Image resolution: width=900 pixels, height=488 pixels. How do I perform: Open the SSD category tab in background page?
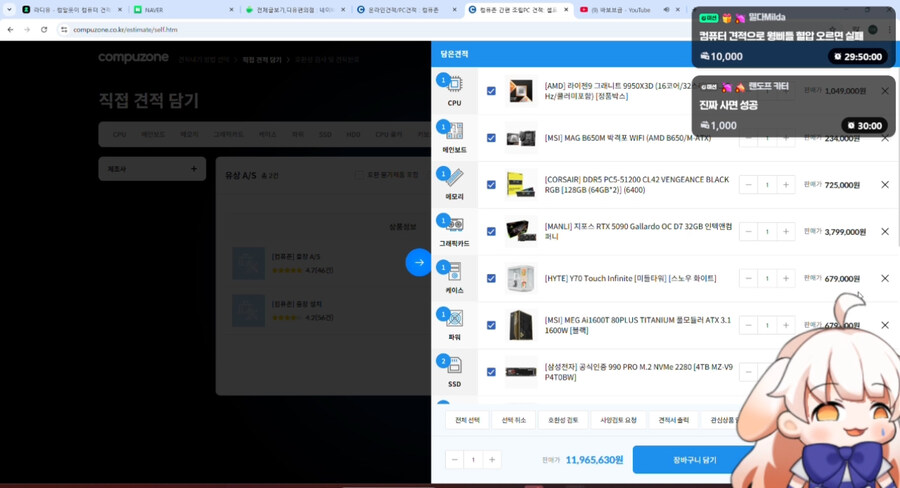pos(325,134)
